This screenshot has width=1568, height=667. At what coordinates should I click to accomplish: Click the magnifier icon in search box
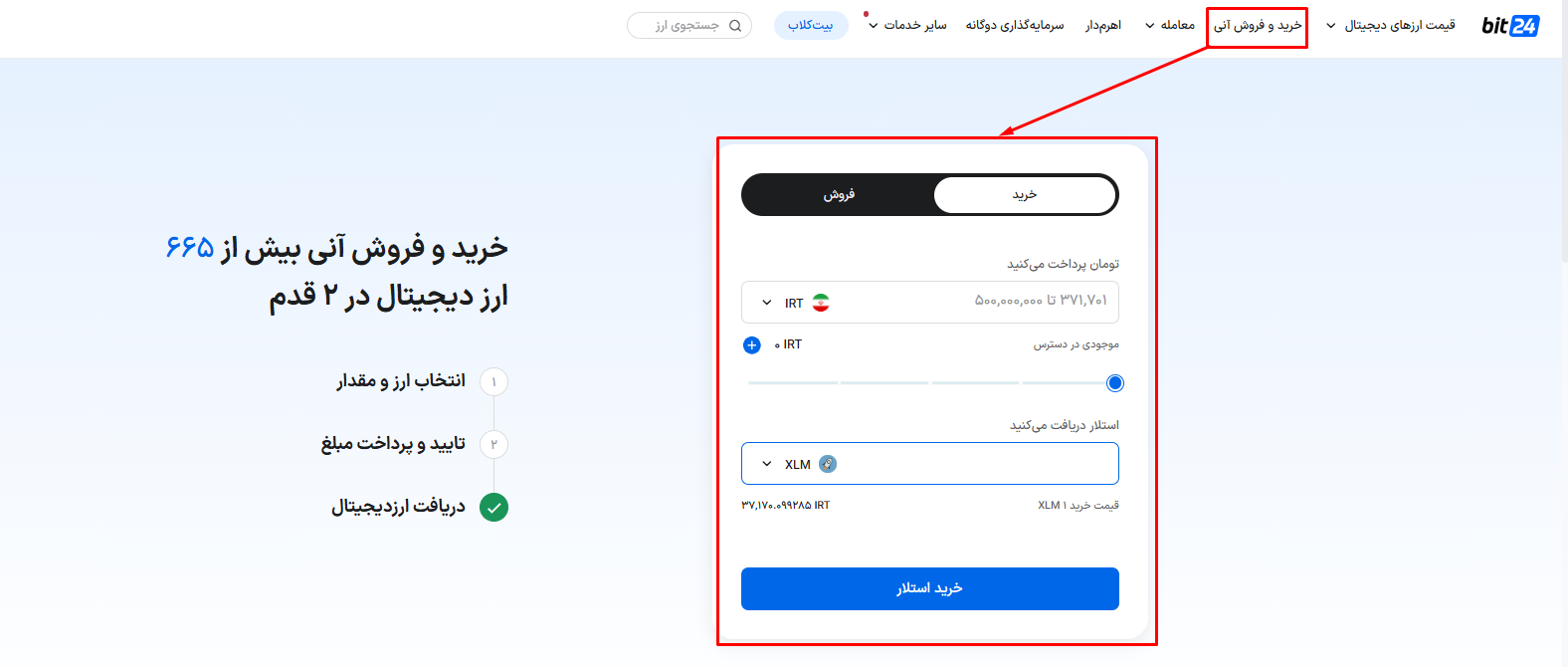click(x=735, y=26)
